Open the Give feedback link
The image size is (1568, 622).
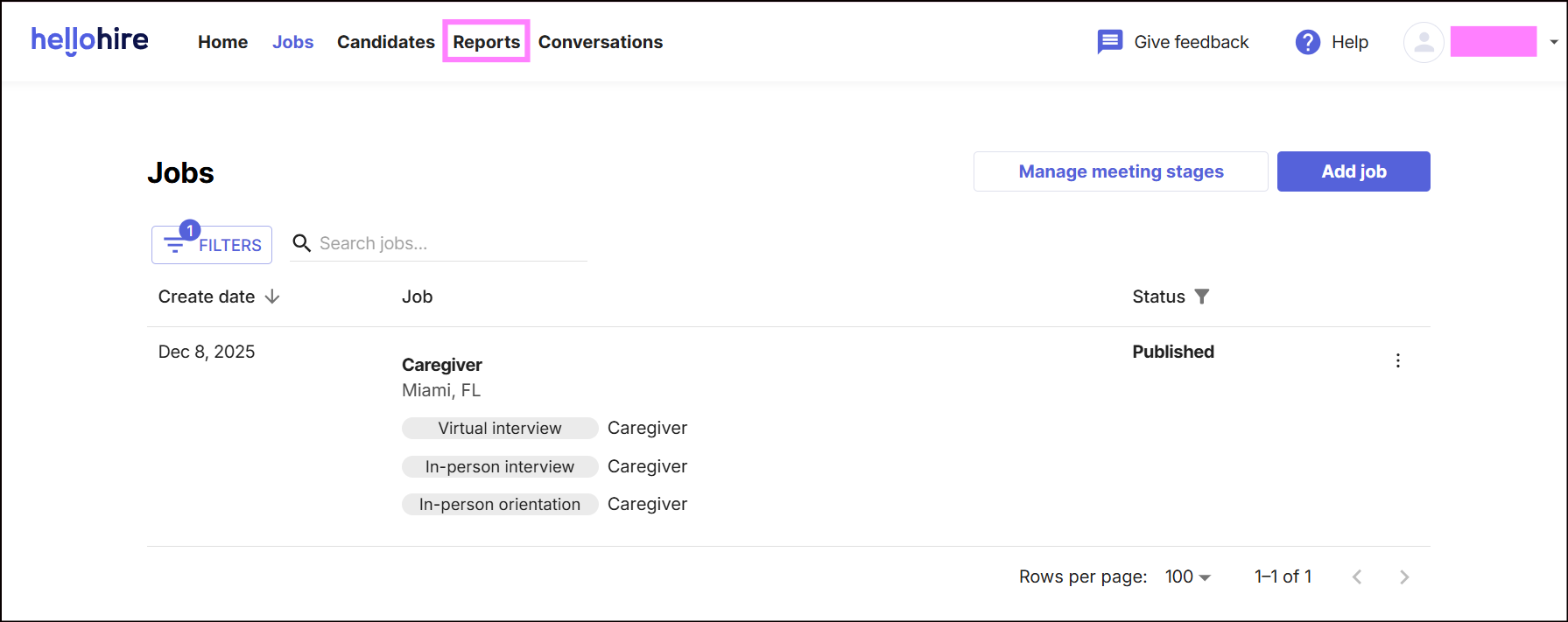1191,42
